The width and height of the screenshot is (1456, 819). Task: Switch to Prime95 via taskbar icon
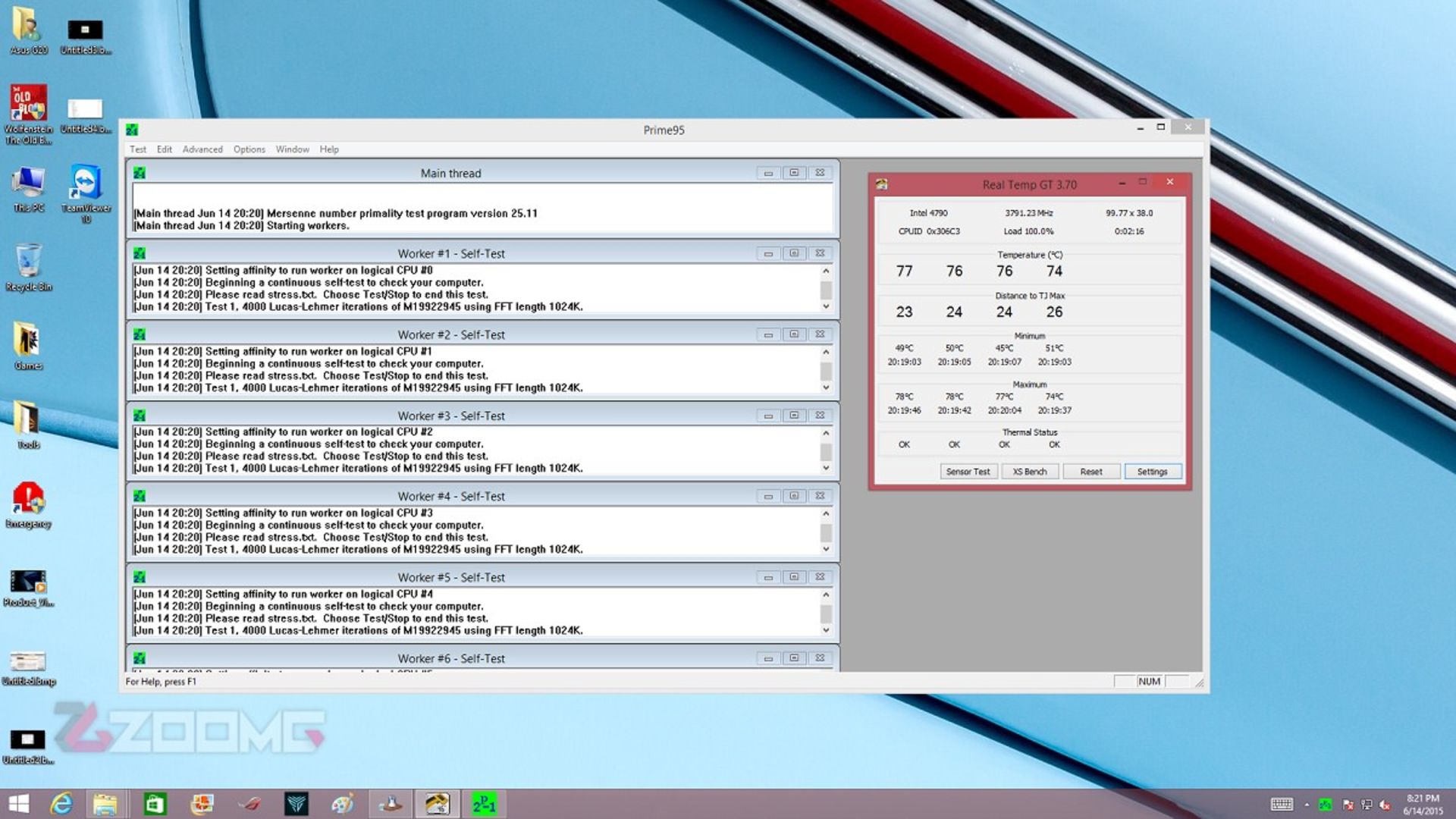point(484,804)
